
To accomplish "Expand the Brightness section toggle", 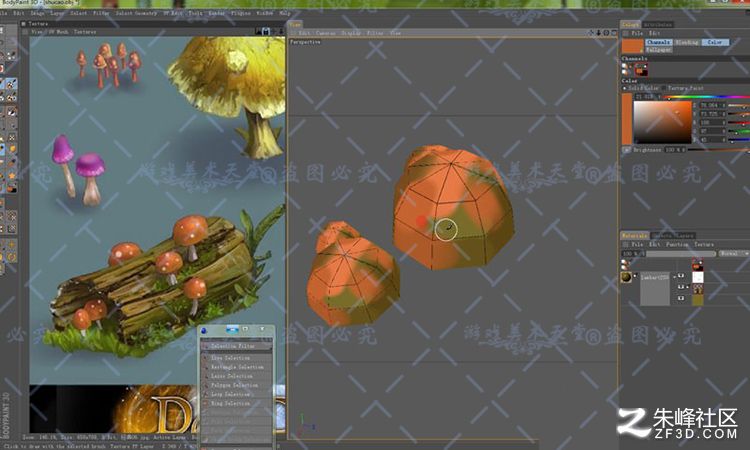I will pyautogui.click(x=626, y=150).
